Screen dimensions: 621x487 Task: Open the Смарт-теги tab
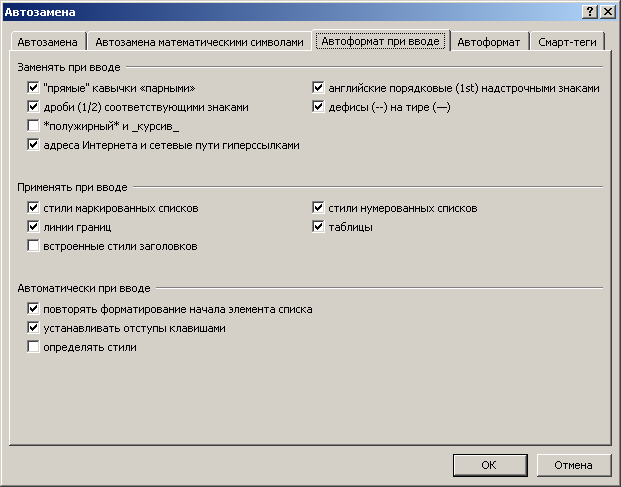click(567, 42)
